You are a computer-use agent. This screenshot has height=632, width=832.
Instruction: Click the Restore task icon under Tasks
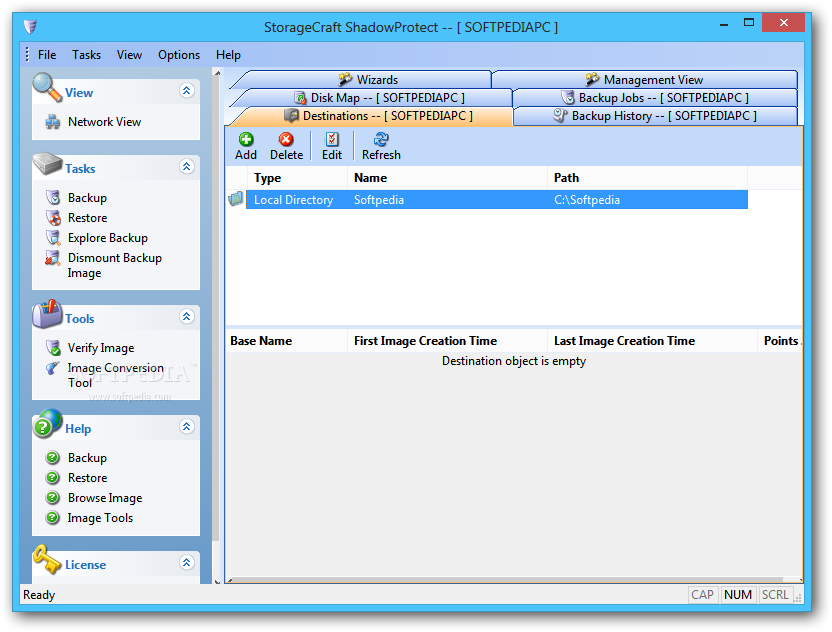click(x=53, y=218)
